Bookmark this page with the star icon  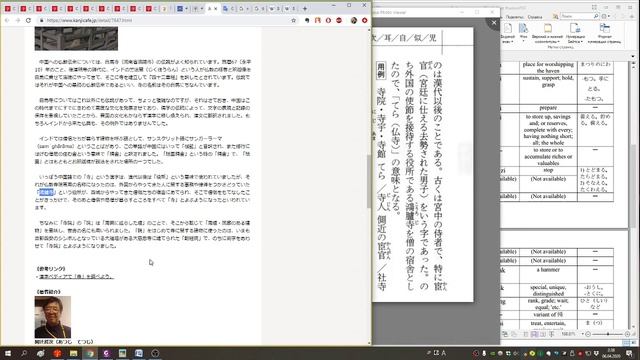pyautogui.click(x=293, y=20)
